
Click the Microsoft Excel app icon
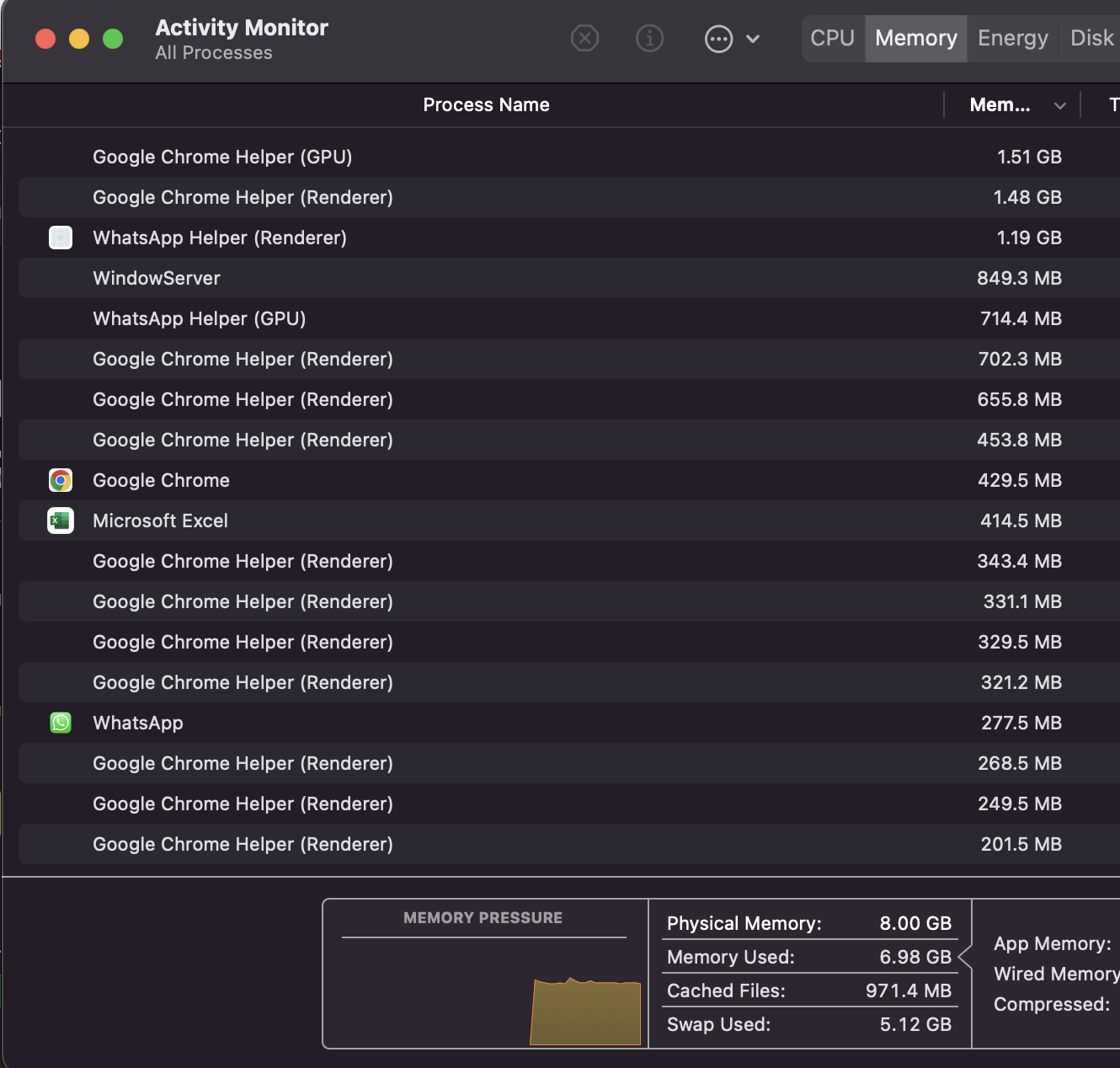pyautogui.click(x=61, y=521)
